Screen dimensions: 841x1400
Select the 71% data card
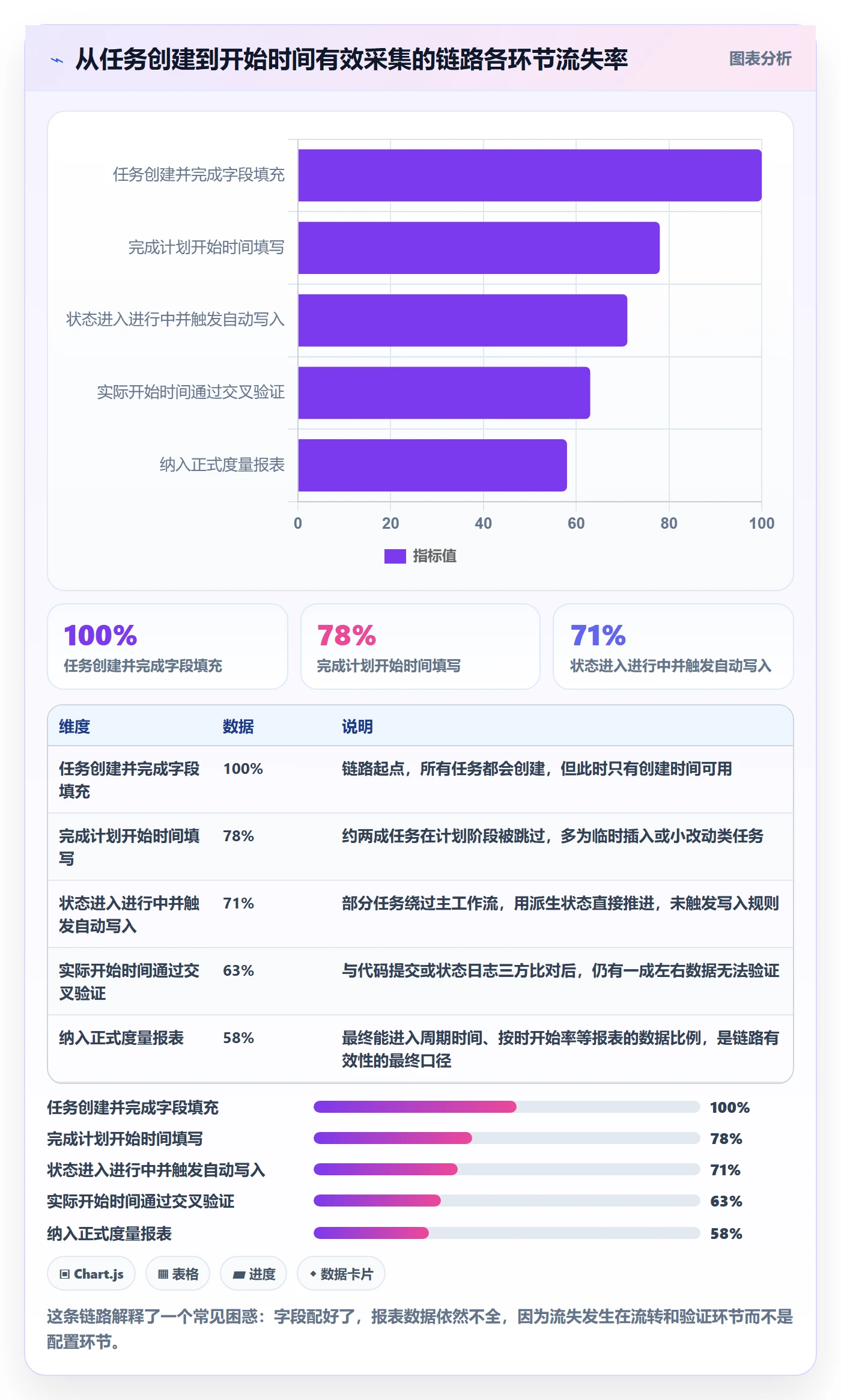[x=673, y=647]
